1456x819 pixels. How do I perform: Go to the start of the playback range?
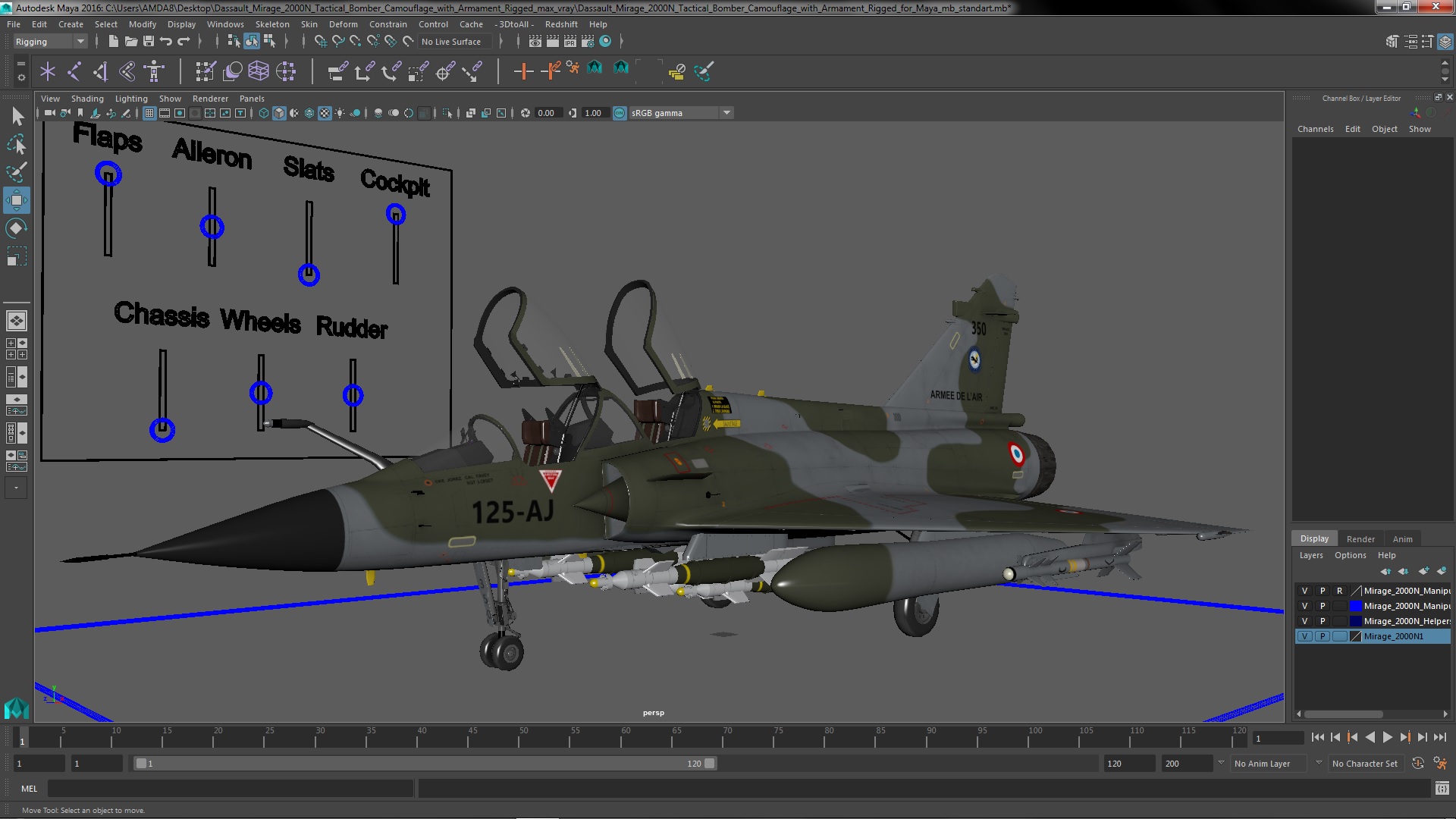[x=1318, y=737]
